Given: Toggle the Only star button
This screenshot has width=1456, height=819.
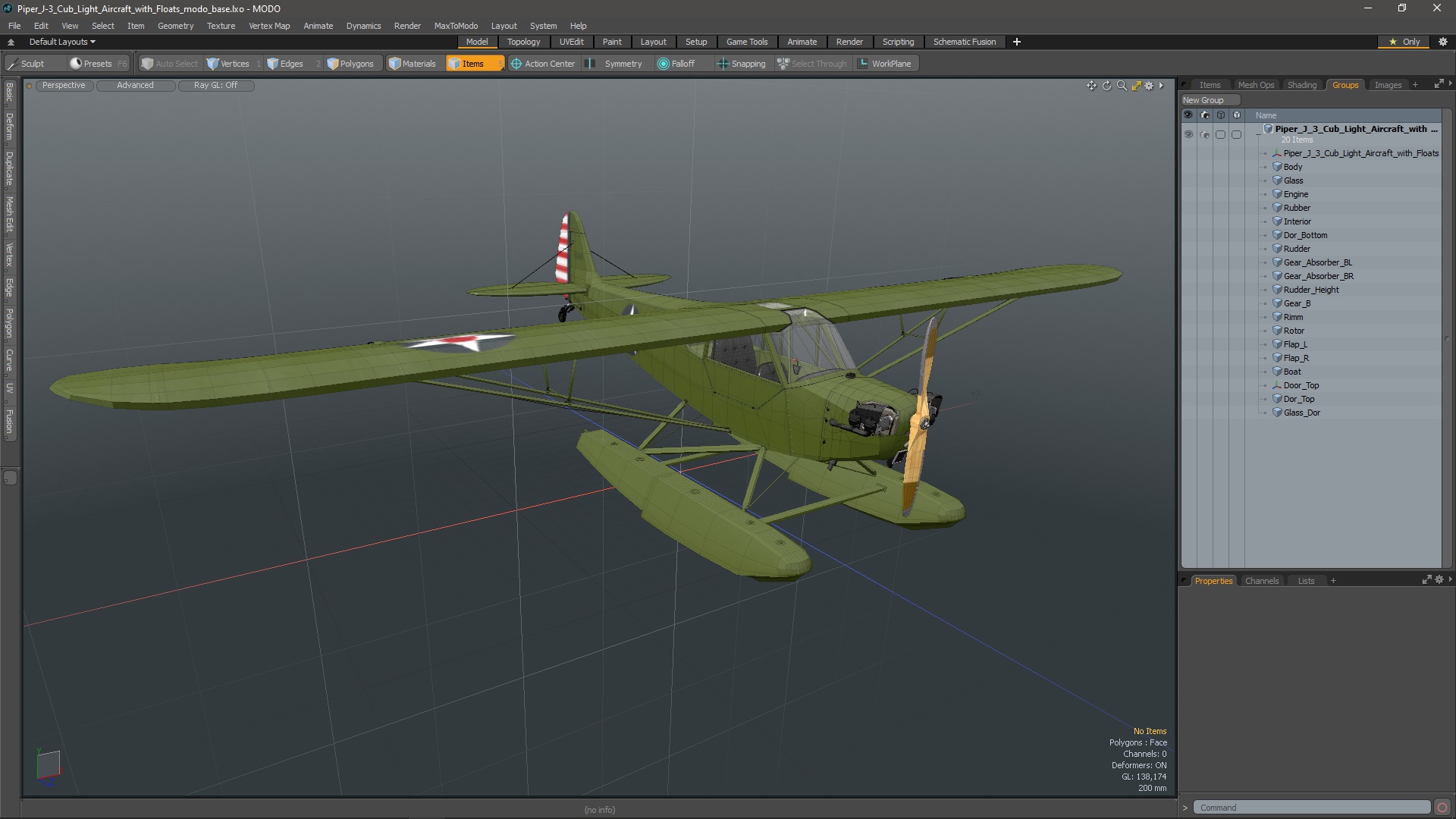Looking at the screenshot, I should [x=1404, y=42].
